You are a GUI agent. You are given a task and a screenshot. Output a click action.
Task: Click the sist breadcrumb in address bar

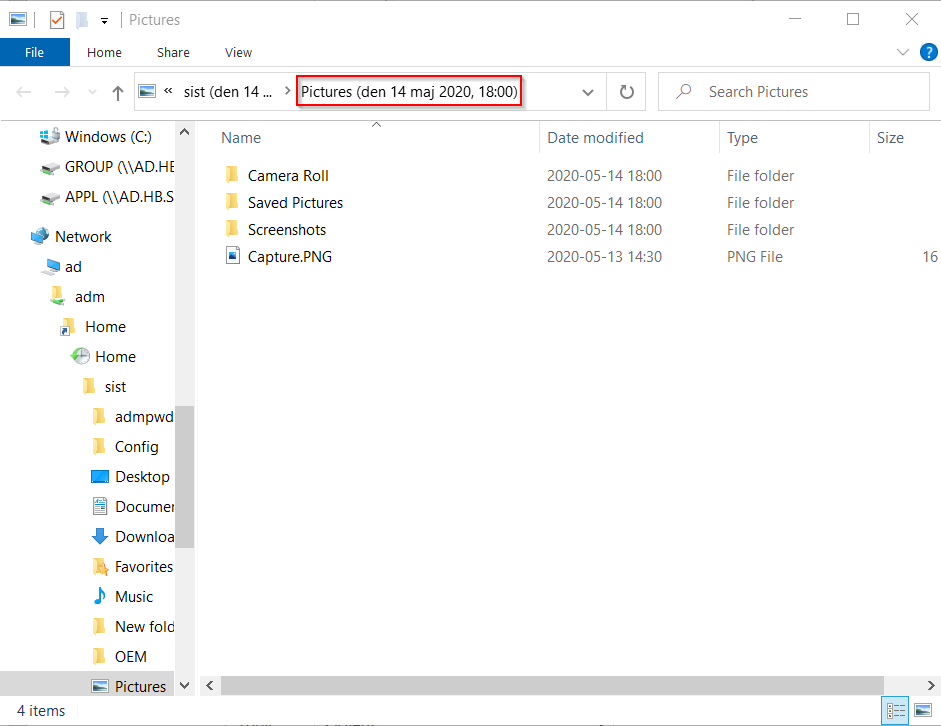click(x=228, y=92)
